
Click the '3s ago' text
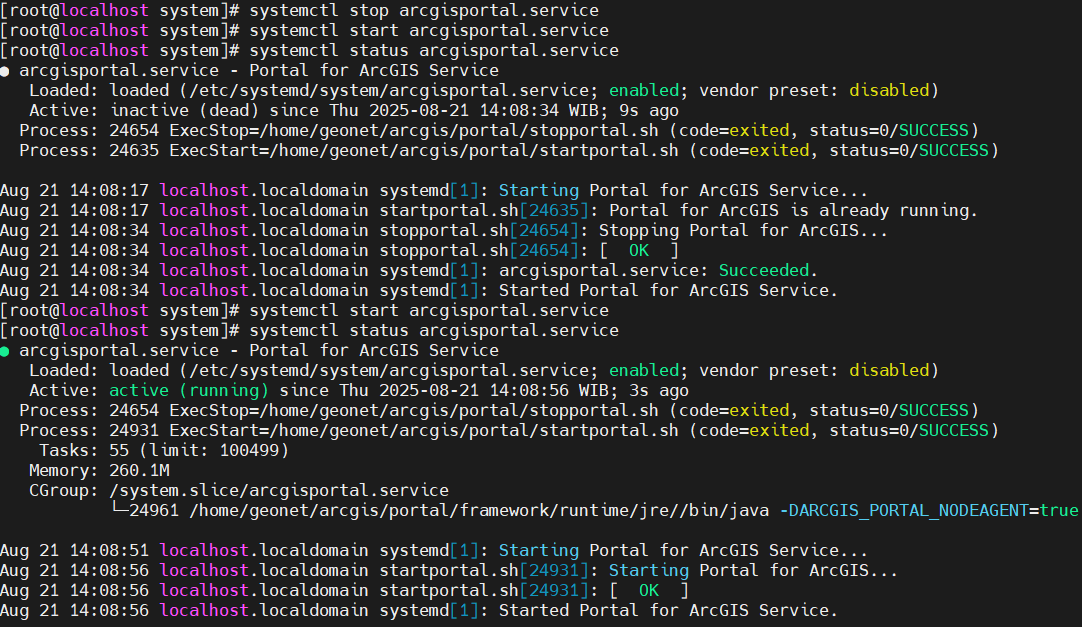click(659, 390)
